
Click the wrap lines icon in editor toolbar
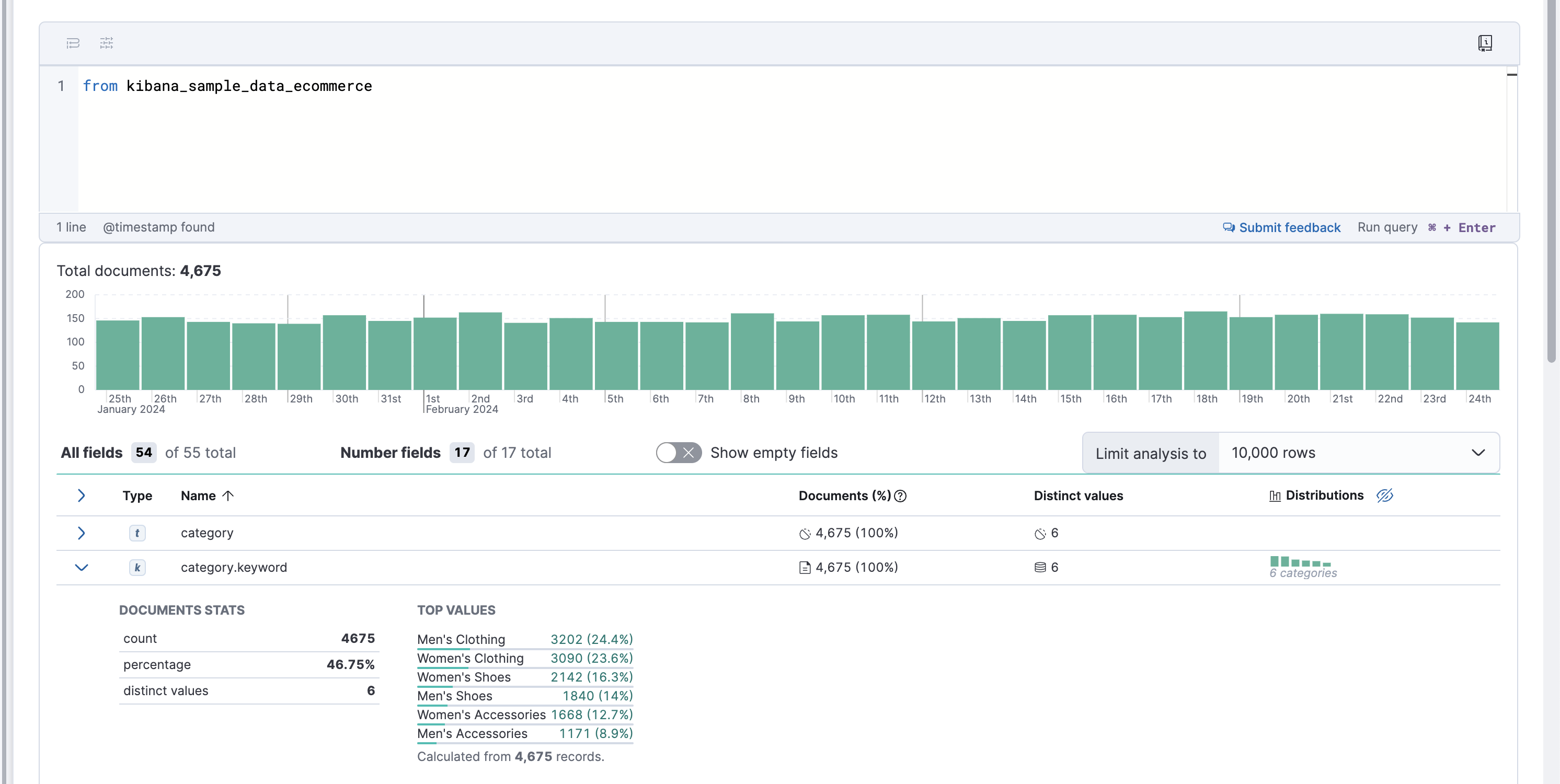point(73,43)
